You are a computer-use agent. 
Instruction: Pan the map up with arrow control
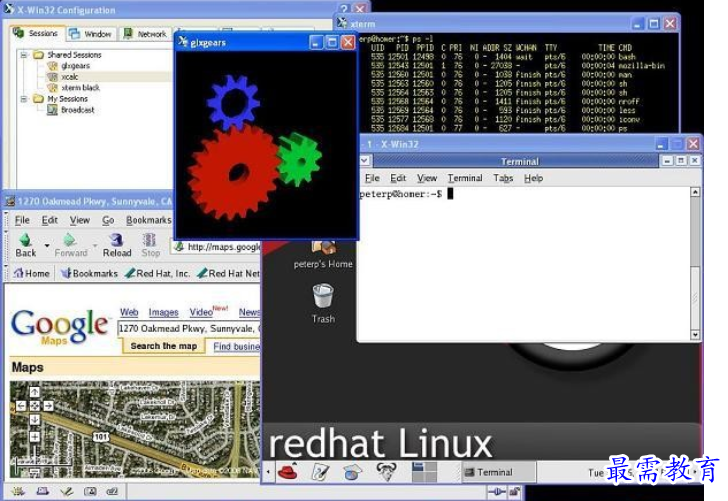tap(35, 392)
